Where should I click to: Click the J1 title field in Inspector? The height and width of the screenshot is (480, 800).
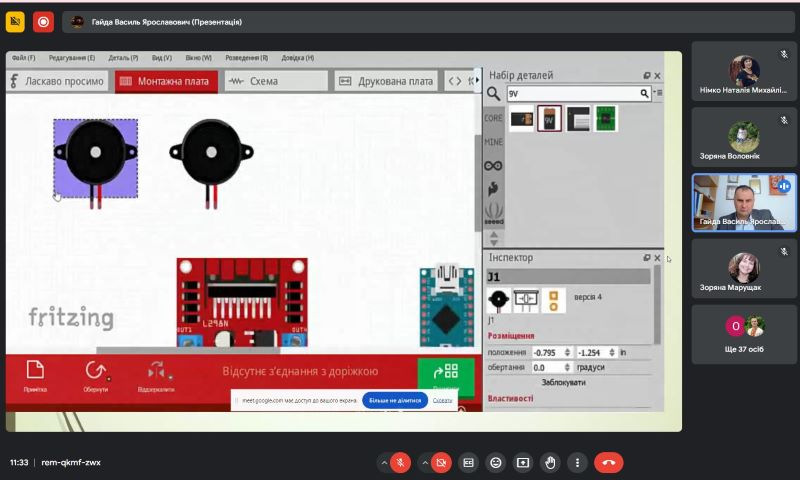[568, 277]
